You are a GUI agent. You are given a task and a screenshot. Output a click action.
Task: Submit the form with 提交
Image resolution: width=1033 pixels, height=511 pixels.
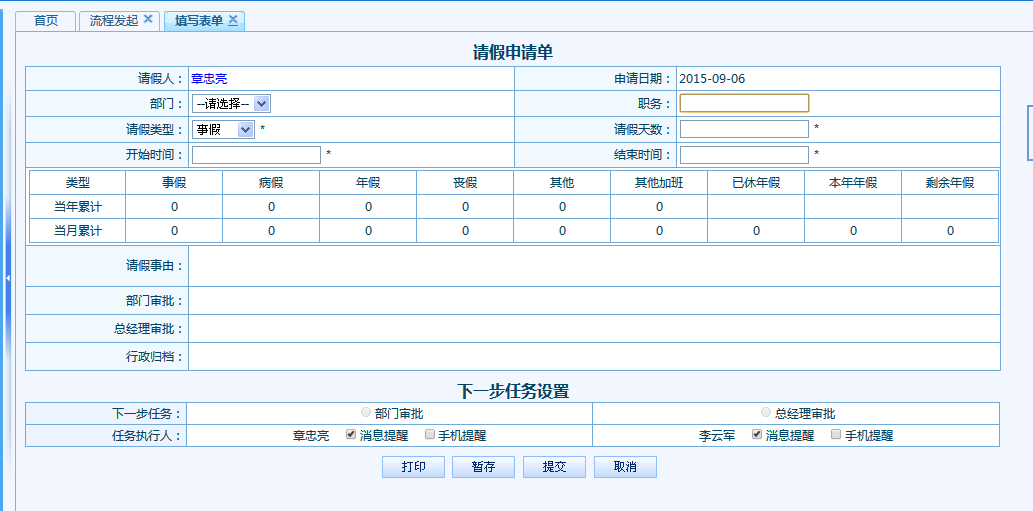(554, 467)
